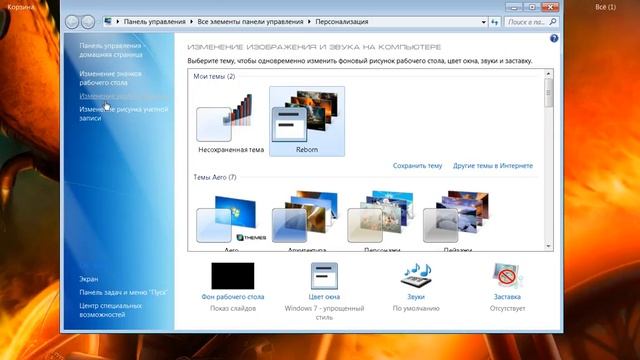Image resolution: width=640 pixels, height=360 pixels.
Task: Expand arrow after Все элементы панели управления
Action: click(x=309, y=22)
